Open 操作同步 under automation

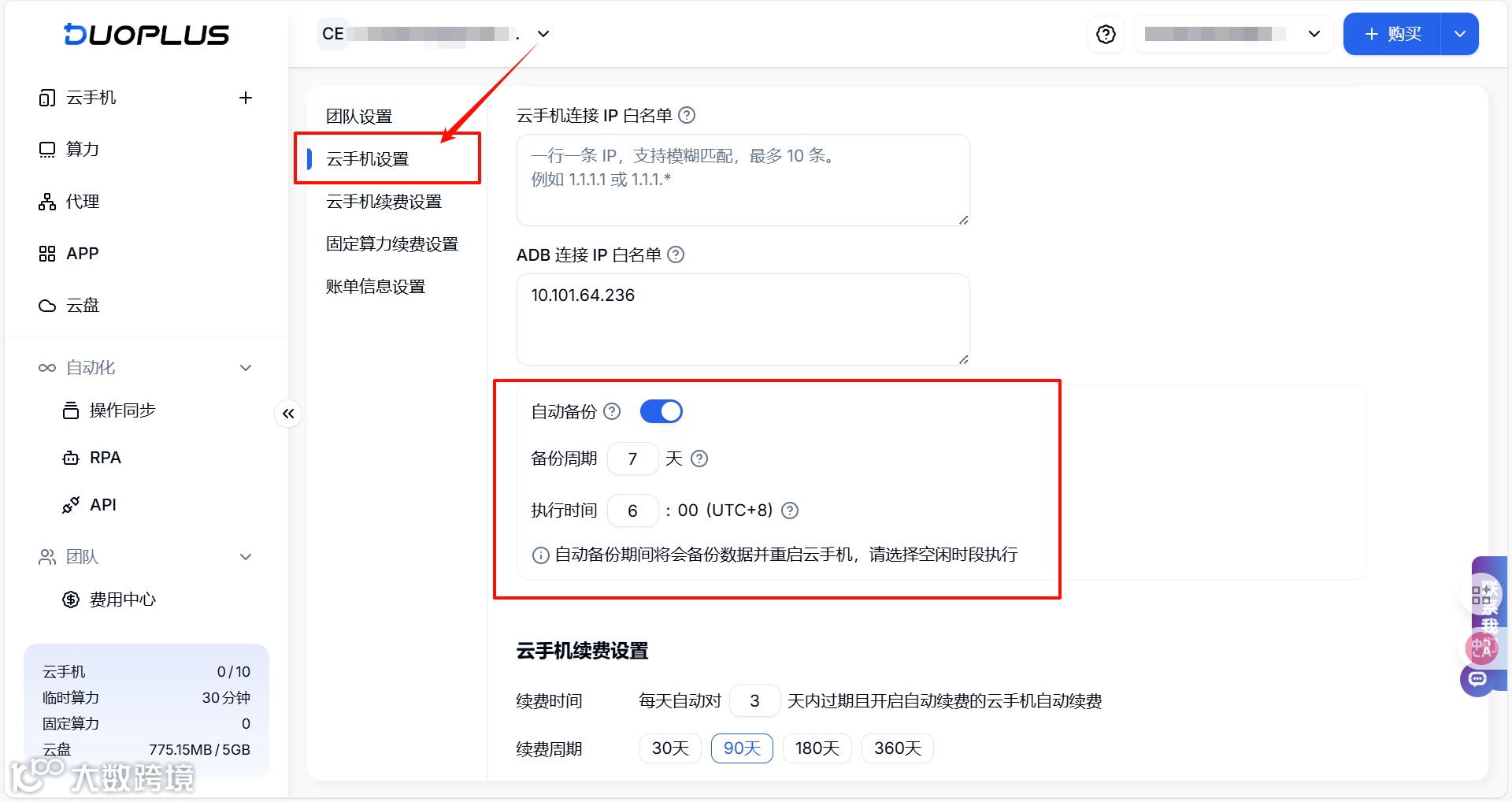[x=123, y=410]
